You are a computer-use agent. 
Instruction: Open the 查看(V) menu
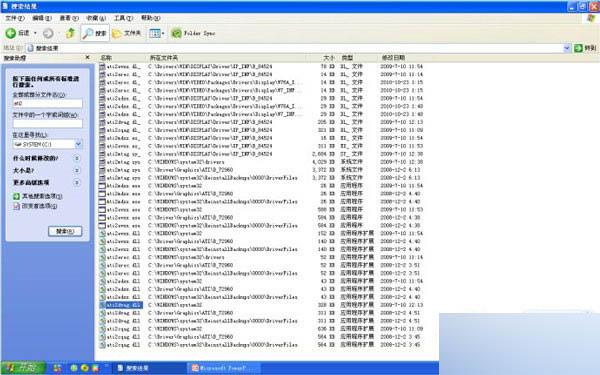69,18
